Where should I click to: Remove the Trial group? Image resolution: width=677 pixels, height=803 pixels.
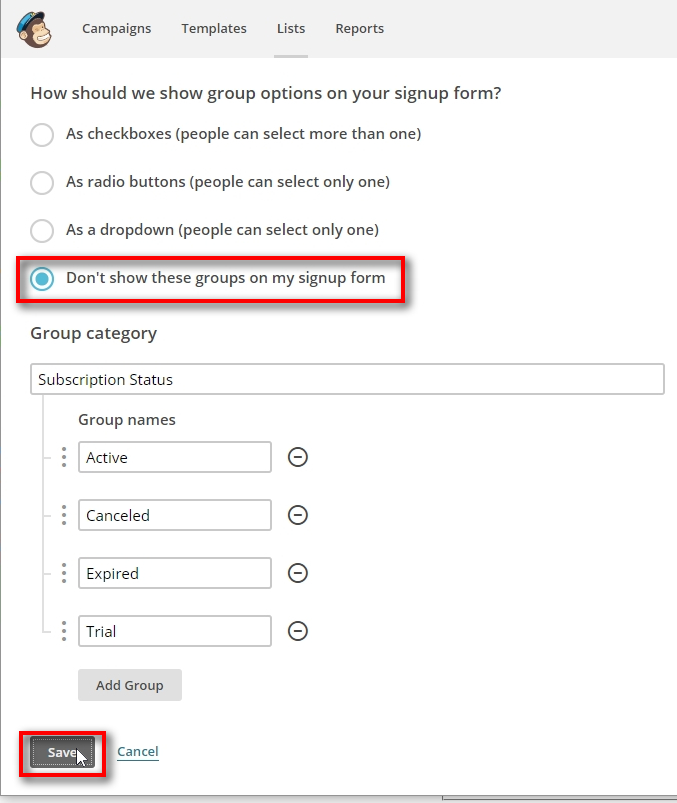click(297, 631)
